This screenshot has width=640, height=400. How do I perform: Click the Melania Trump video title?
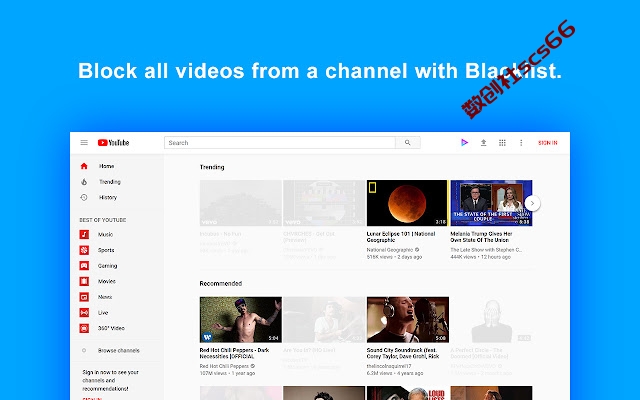pyautogui.click(x=481, y=237)
